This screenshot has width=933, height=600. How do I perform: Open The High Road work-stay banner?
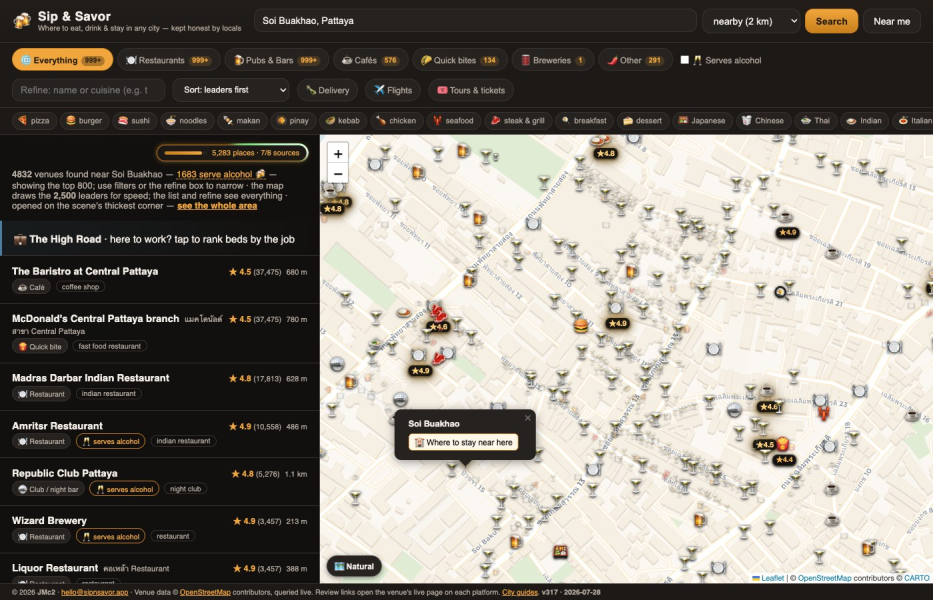(x=160, y=239)
